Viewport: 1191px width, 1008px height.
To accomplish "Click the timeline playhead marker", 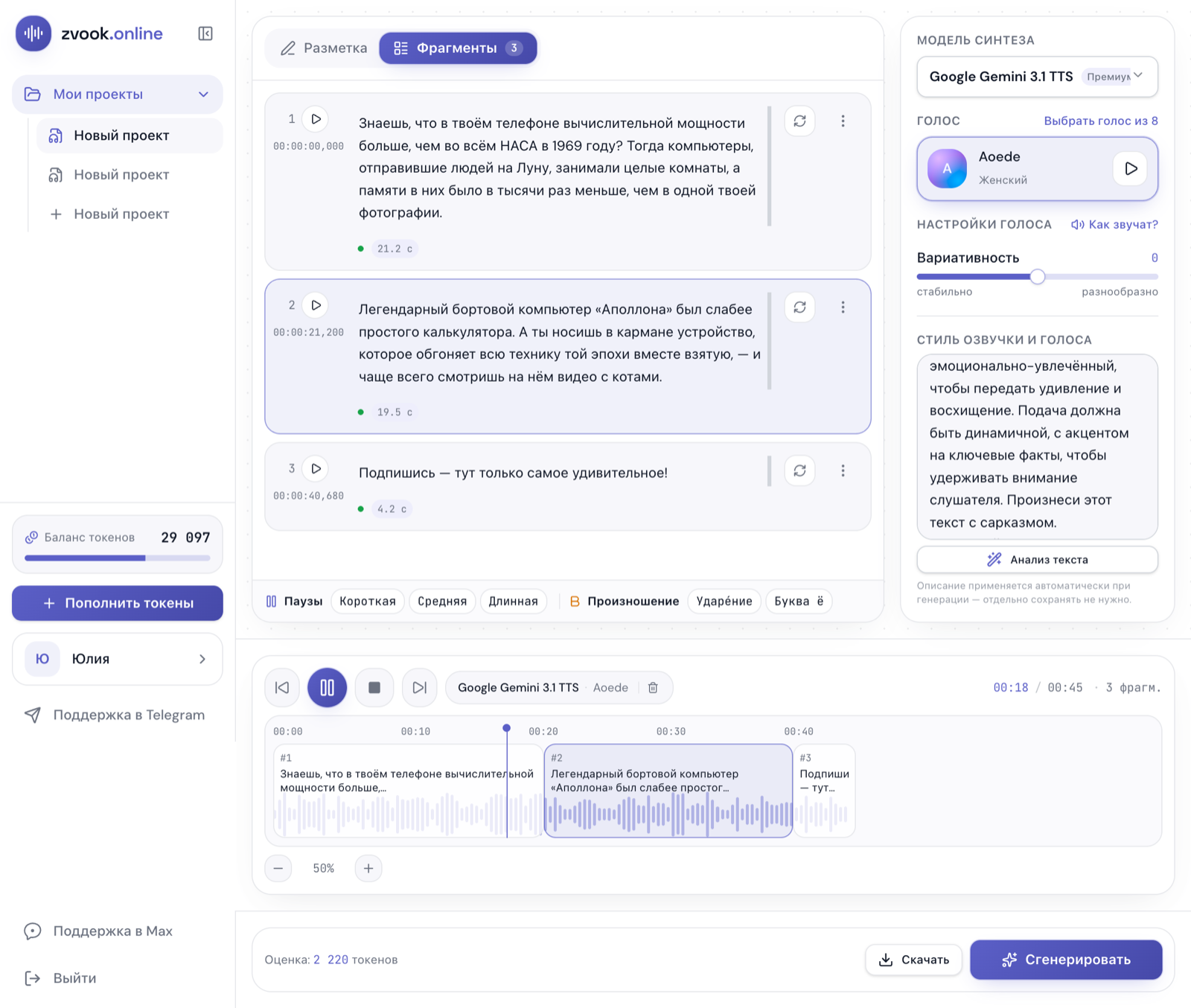I will click(507, 728).
